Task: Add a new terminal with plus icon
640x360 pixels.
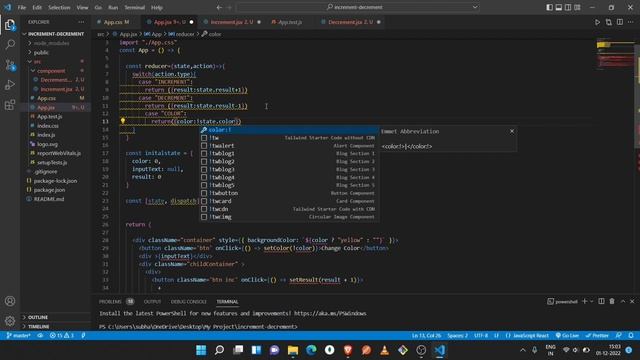Action: [x=584, y=301]
